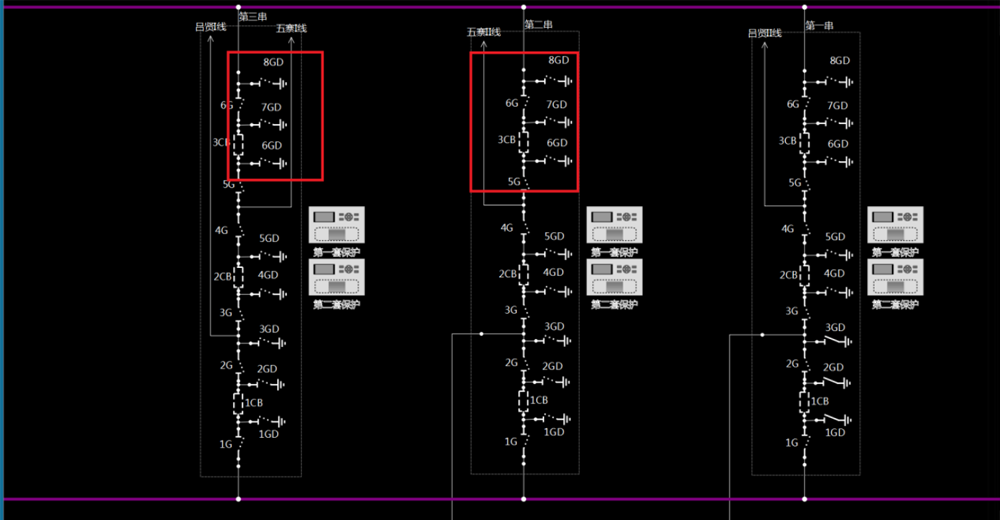The width and height of the screenshot is (1000, 520).
Task: Select the 吕贺Ⅱ线 line label in 第一串
Action: tap(765, 33)
